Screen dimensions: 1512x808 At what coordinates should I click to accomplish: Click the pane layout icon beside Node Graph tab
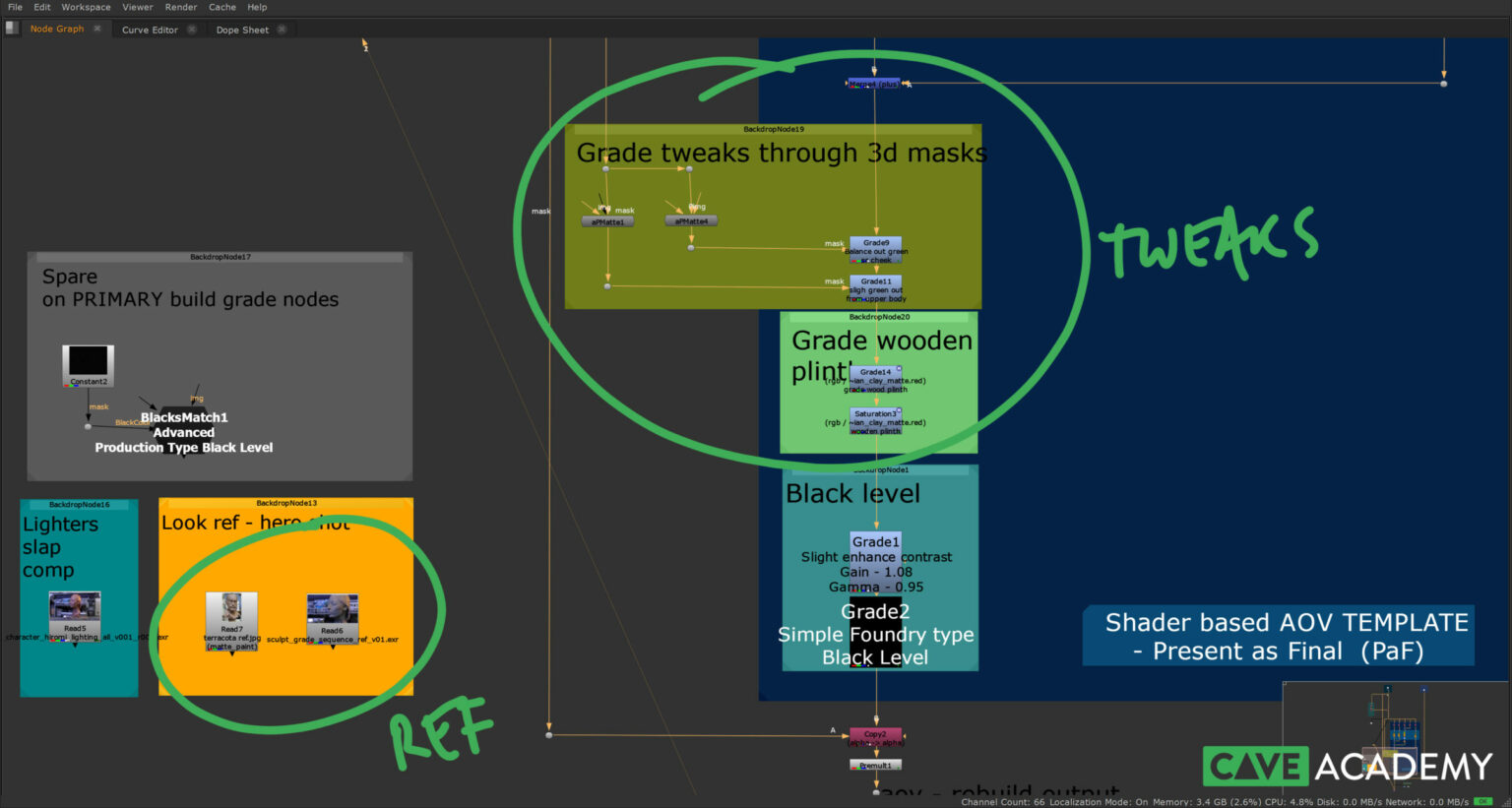(x=12, y=29)
